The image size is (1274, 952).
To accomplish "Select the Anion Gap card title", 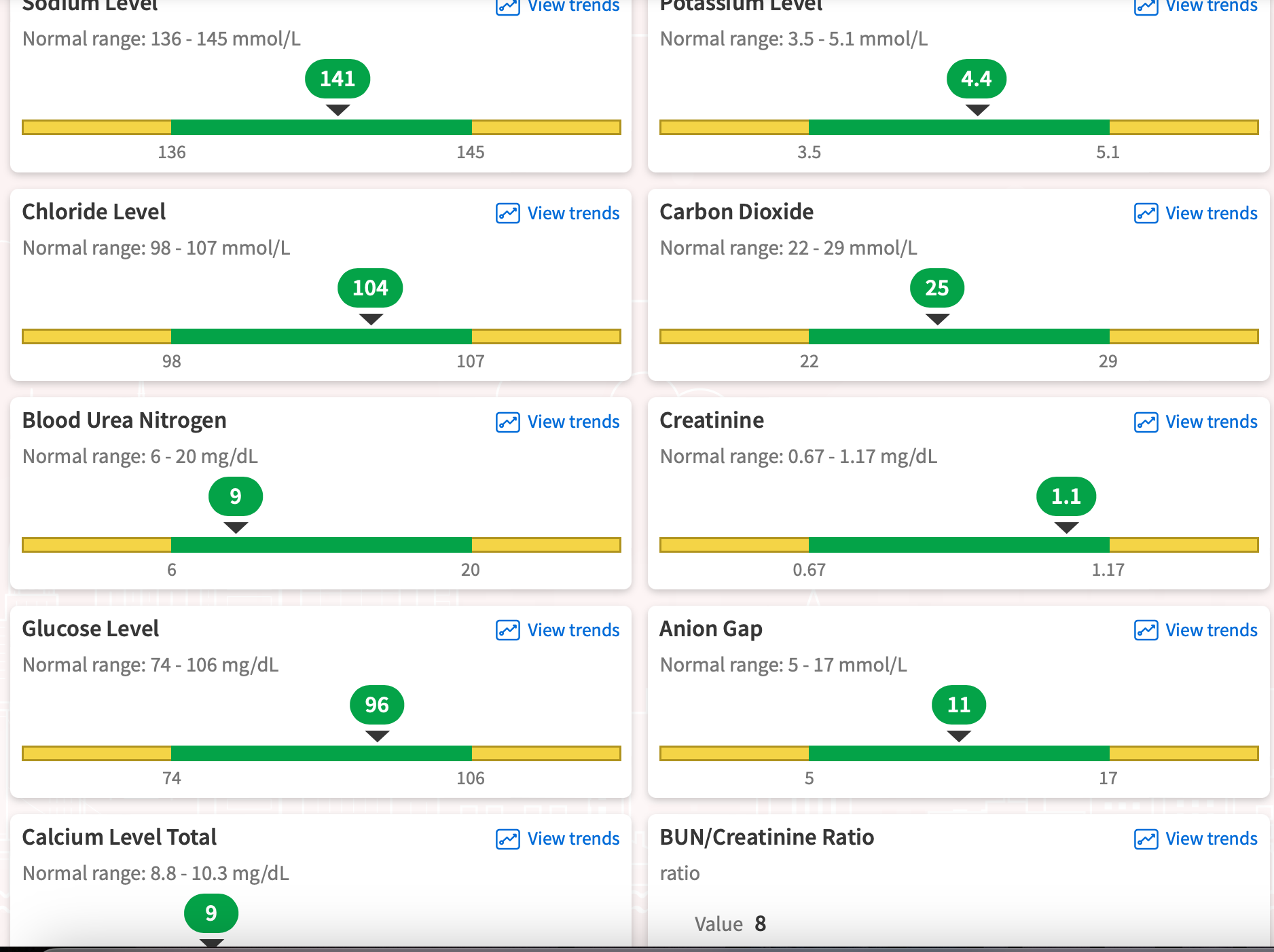I will tap(710, 629).
